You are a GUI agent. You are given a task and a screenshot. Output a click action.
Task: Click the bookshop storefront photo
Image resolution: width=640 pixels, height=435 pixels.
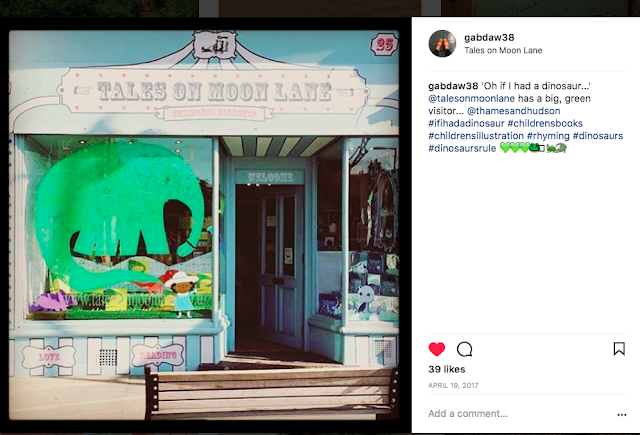(204, 225)
